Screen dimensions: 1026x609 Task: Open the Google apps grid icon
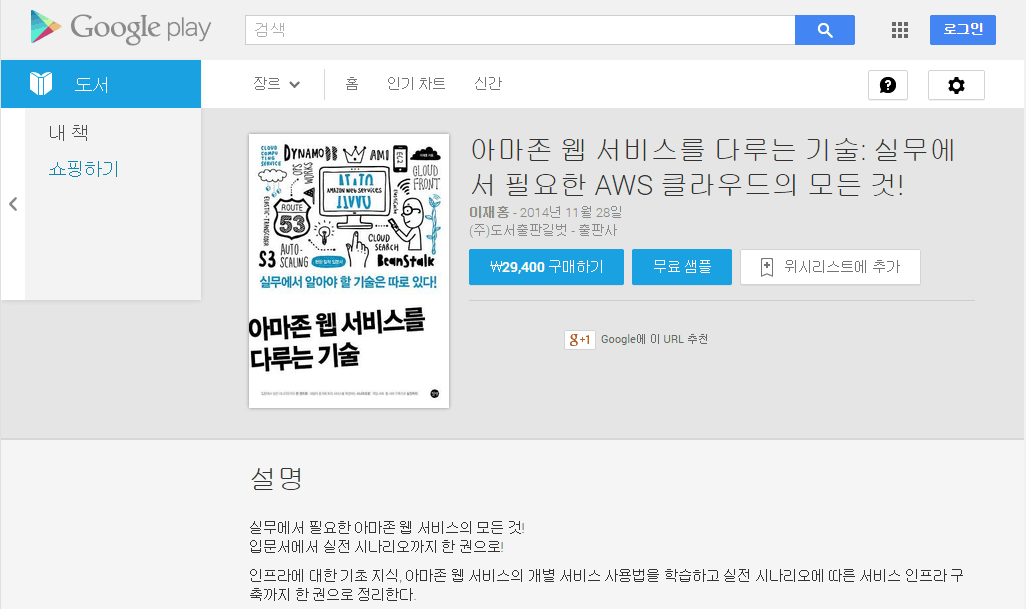899,30
